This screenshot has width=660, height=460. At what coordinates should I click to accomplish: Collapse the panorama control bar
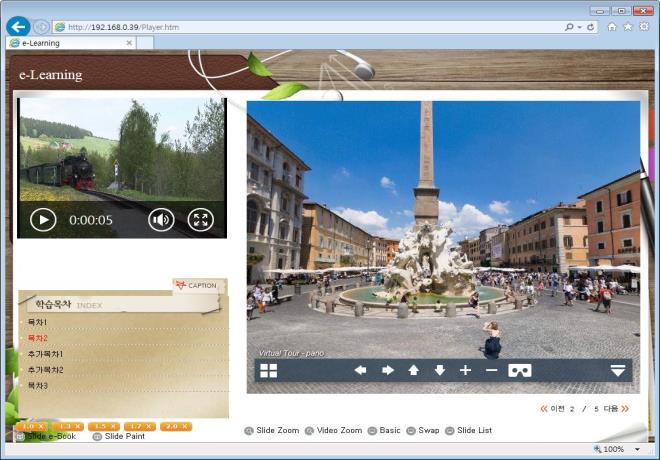[x=617, y=370]
